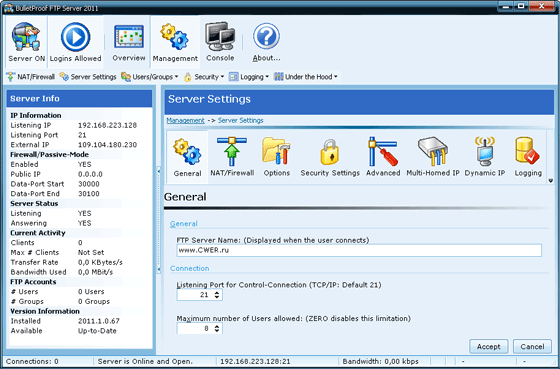Click the FTP Server Name input field
This screenshot has width=560, height=369.
tap(359, 250)
